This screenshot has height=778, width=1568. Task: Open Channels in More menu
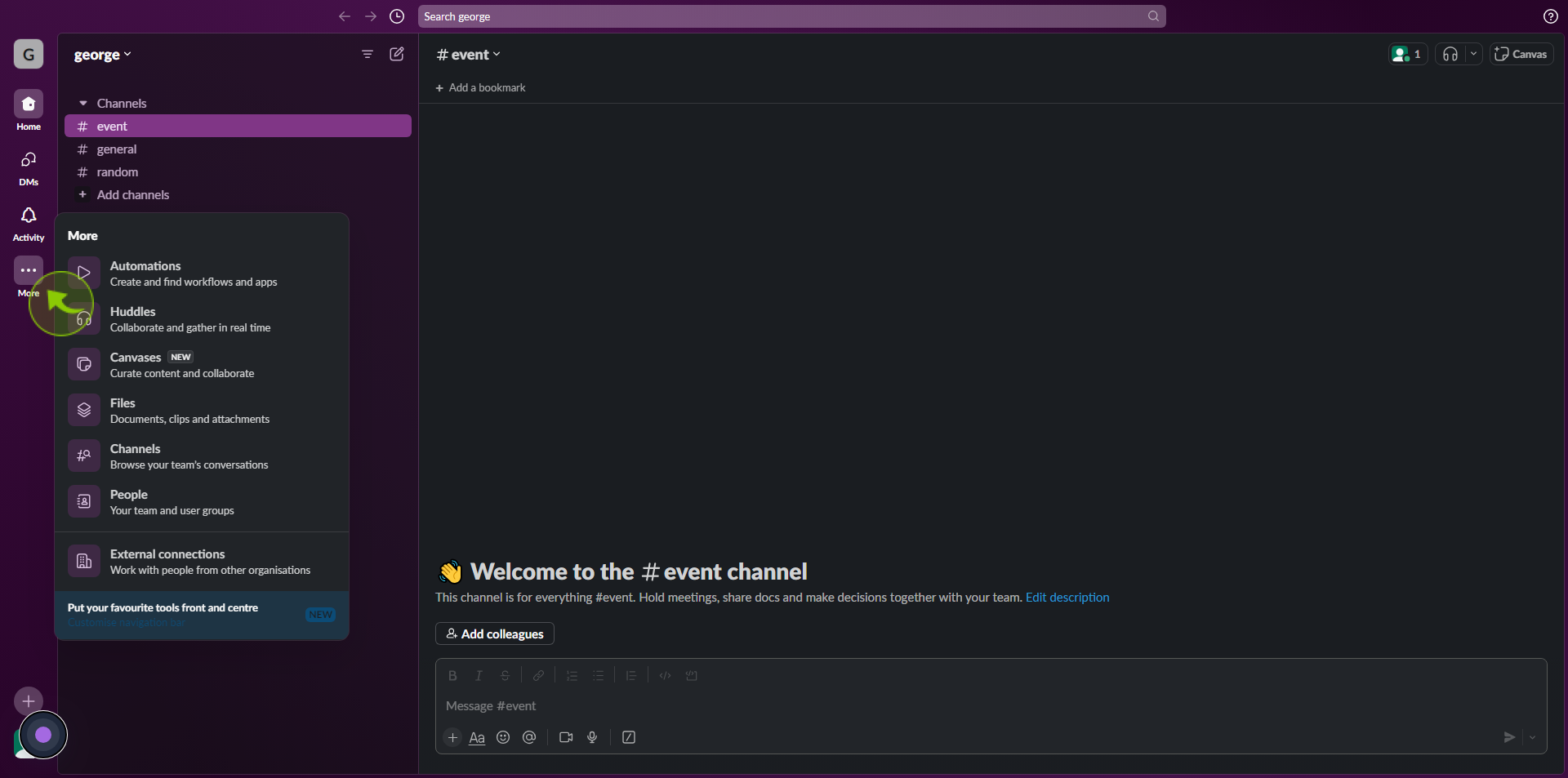point(202,456)
